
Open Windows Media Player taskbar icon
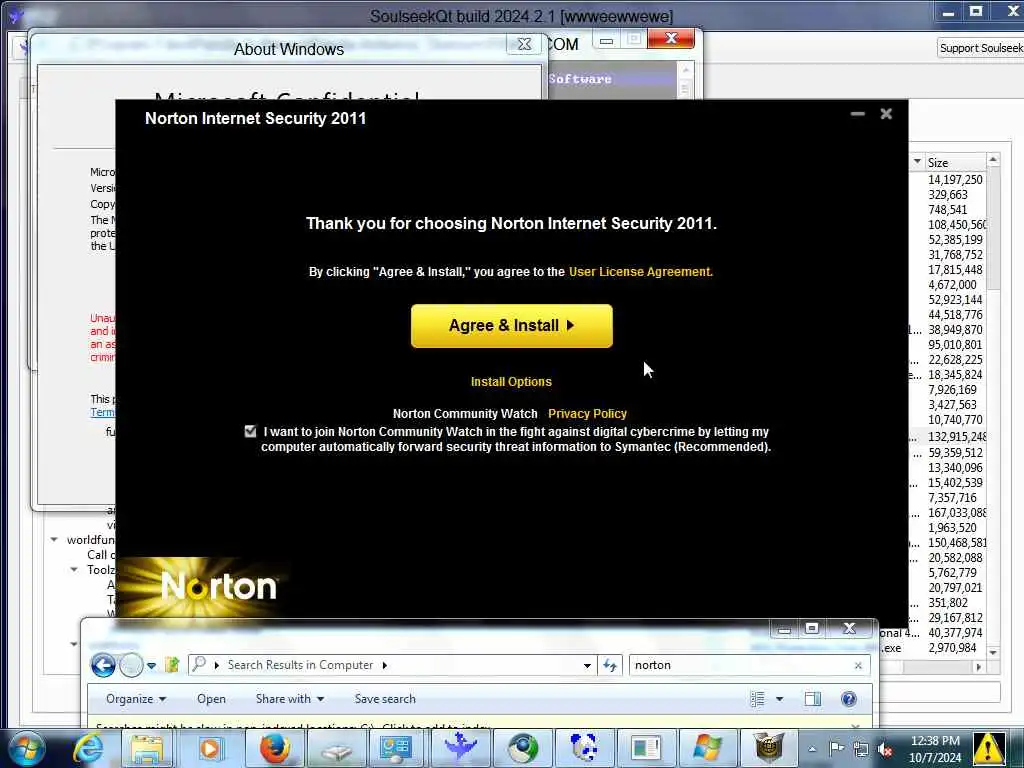[x=209, y=748]
